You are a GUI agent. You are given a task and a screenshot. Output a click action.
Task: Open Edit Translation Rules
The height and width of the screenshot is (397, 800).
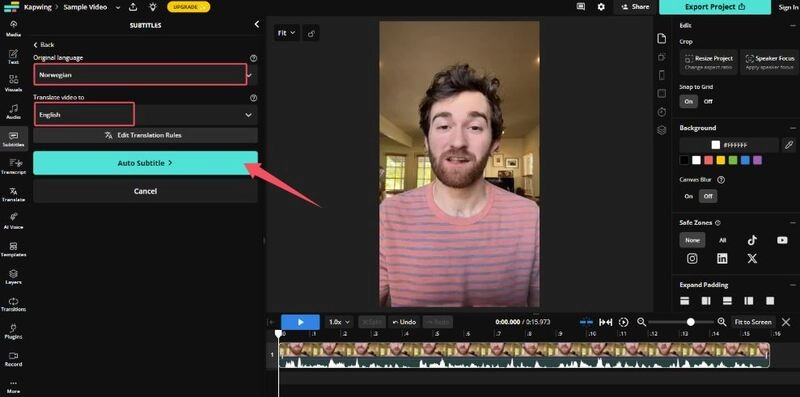coord(145,135)
